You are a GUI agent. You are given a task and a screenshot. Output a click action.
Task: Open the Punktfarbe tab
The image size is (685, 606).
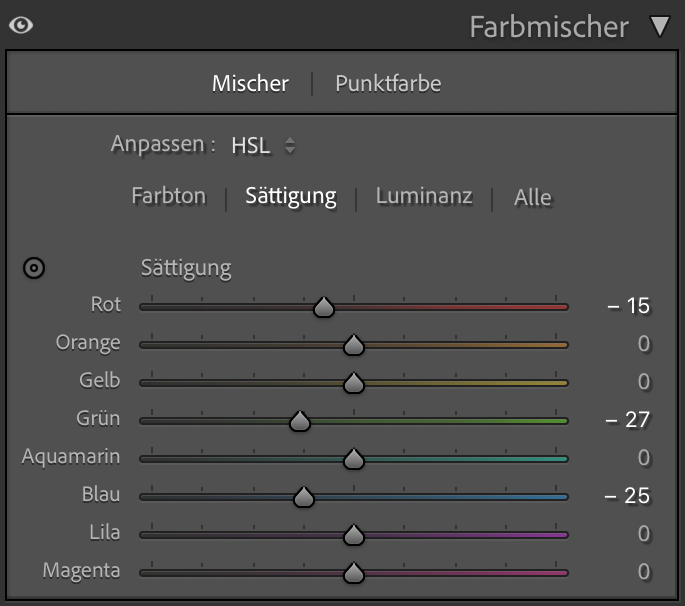388,84
